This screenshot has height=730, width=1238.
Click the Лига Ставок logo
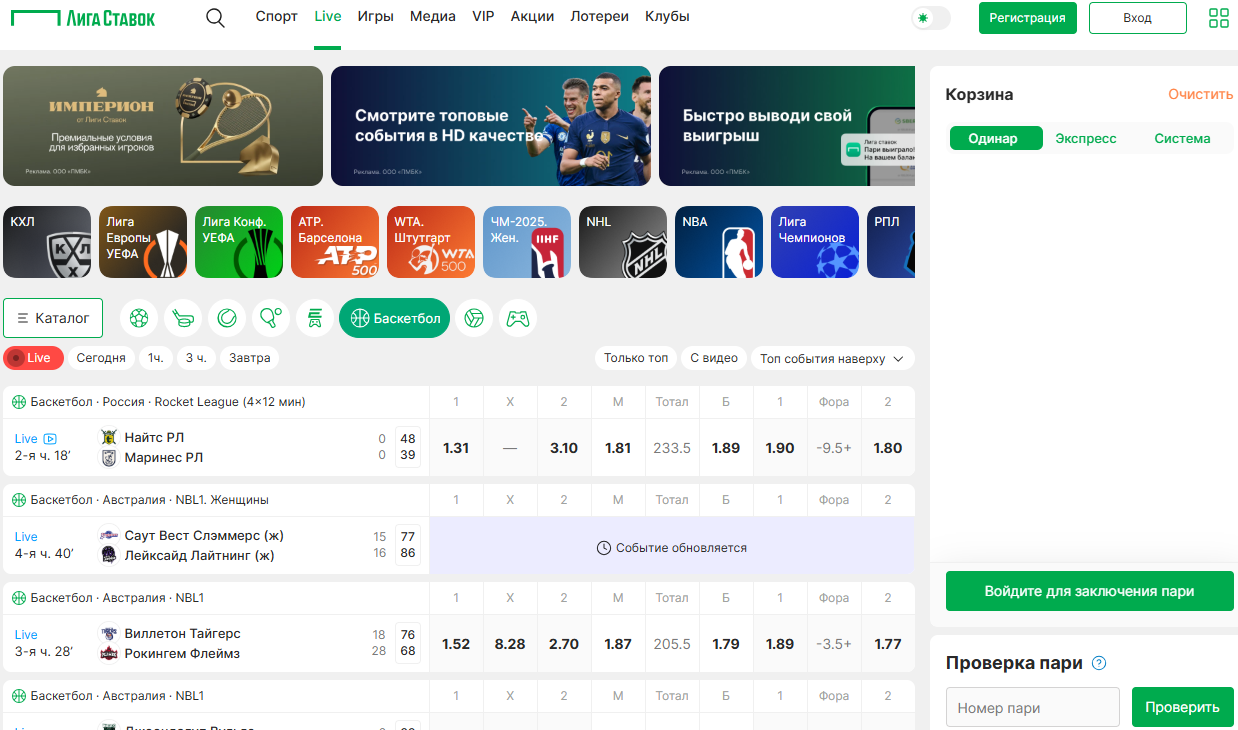(x=85, y=17)
